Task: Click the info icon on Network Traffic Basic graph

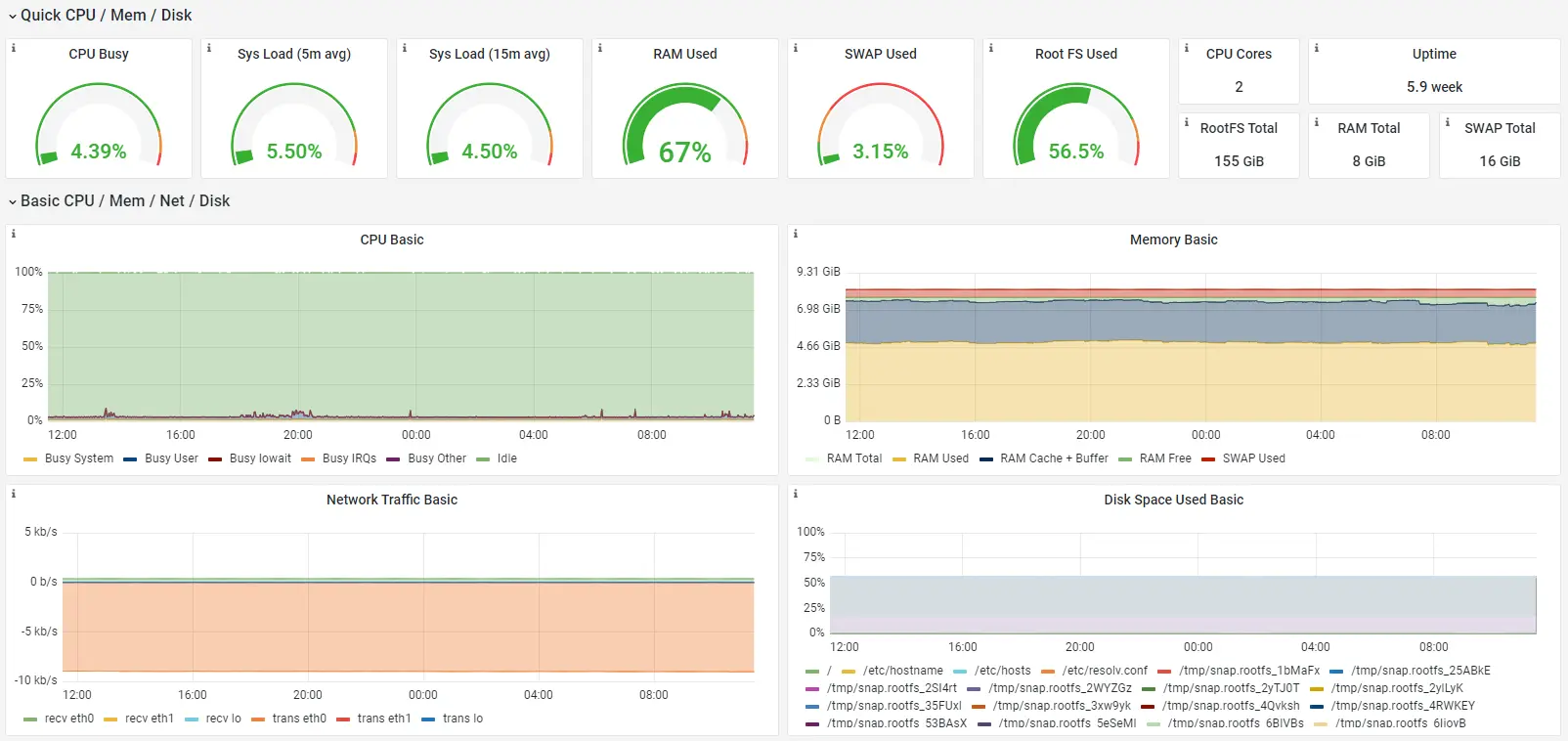Action: (13, 494)
